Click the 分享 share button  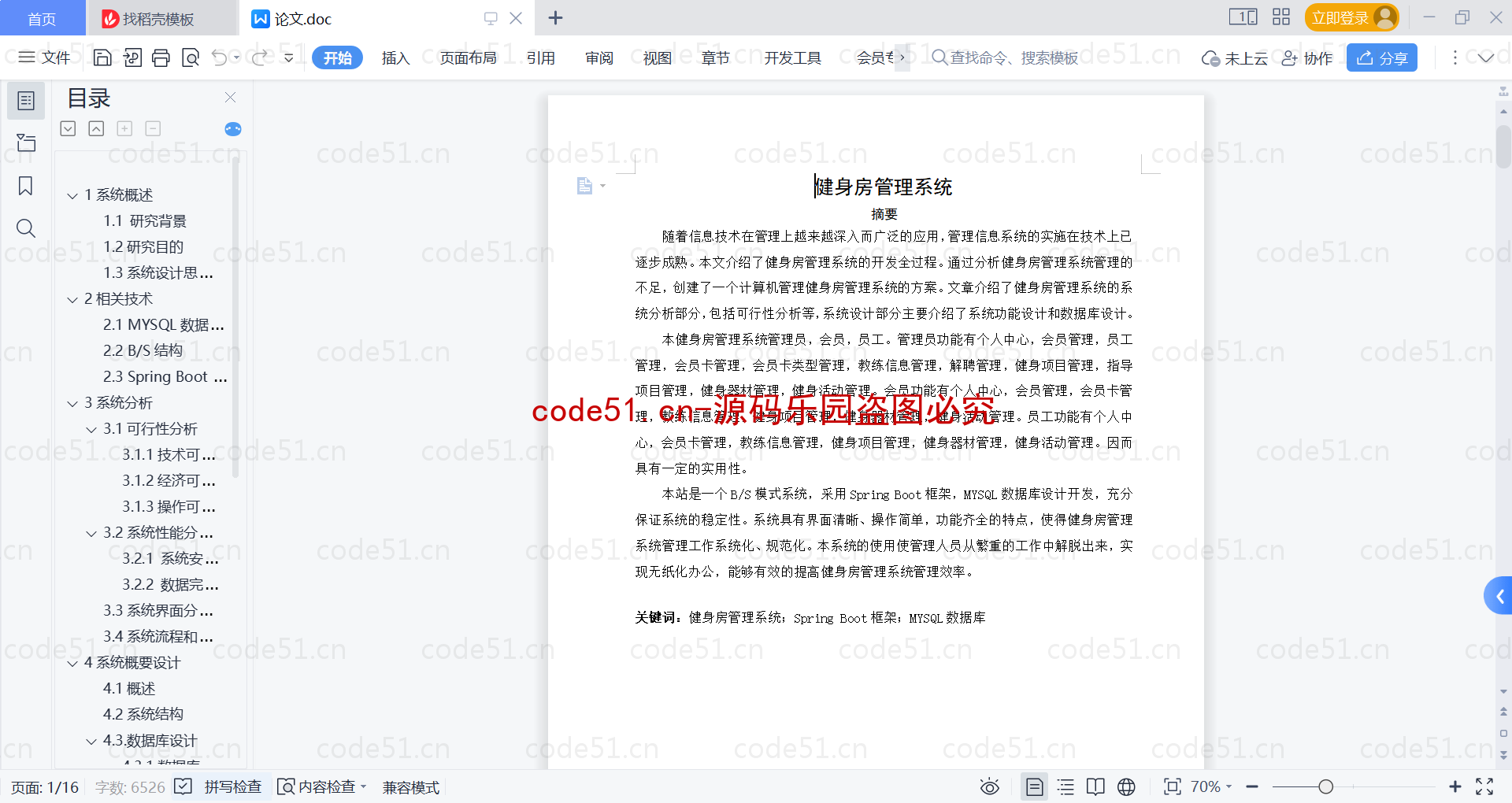(1382, 57)
